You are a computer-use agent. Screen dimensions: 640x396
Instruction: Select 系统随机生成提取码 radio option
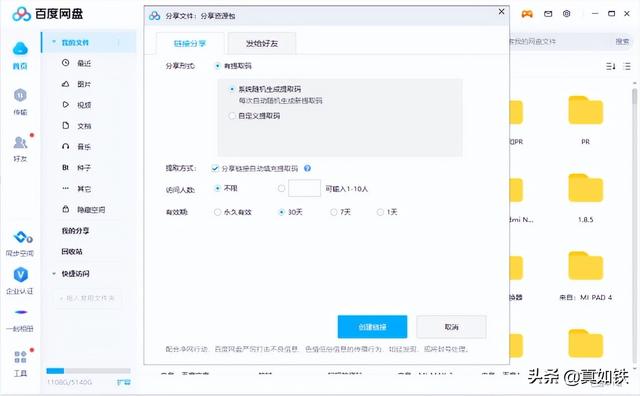[232, 89]
